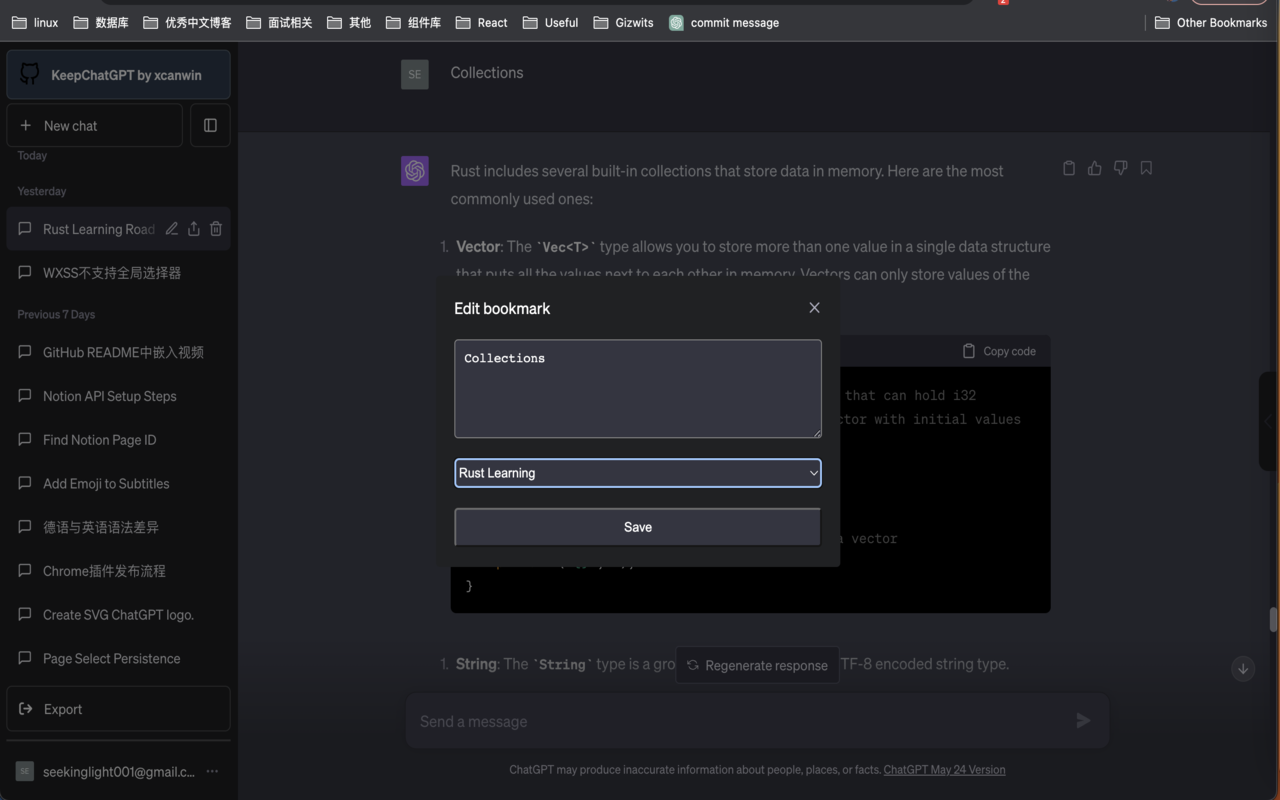Screen dimensions: 1280x800
Task: Open the bookmark folder dropdown showing Rust Learning
Action: pyautogui.click(x=637, y=473)
